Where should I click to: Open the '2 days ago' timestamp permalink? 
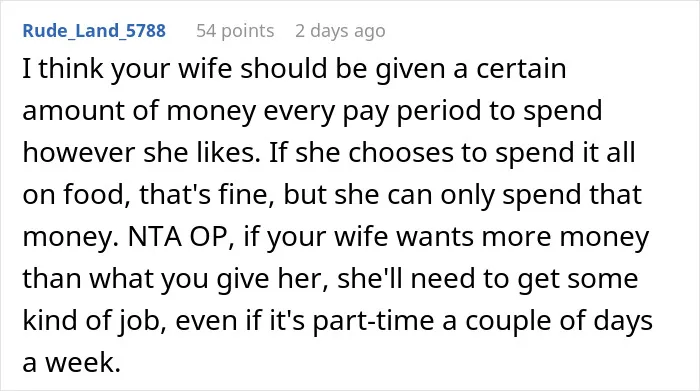point(340,31)
